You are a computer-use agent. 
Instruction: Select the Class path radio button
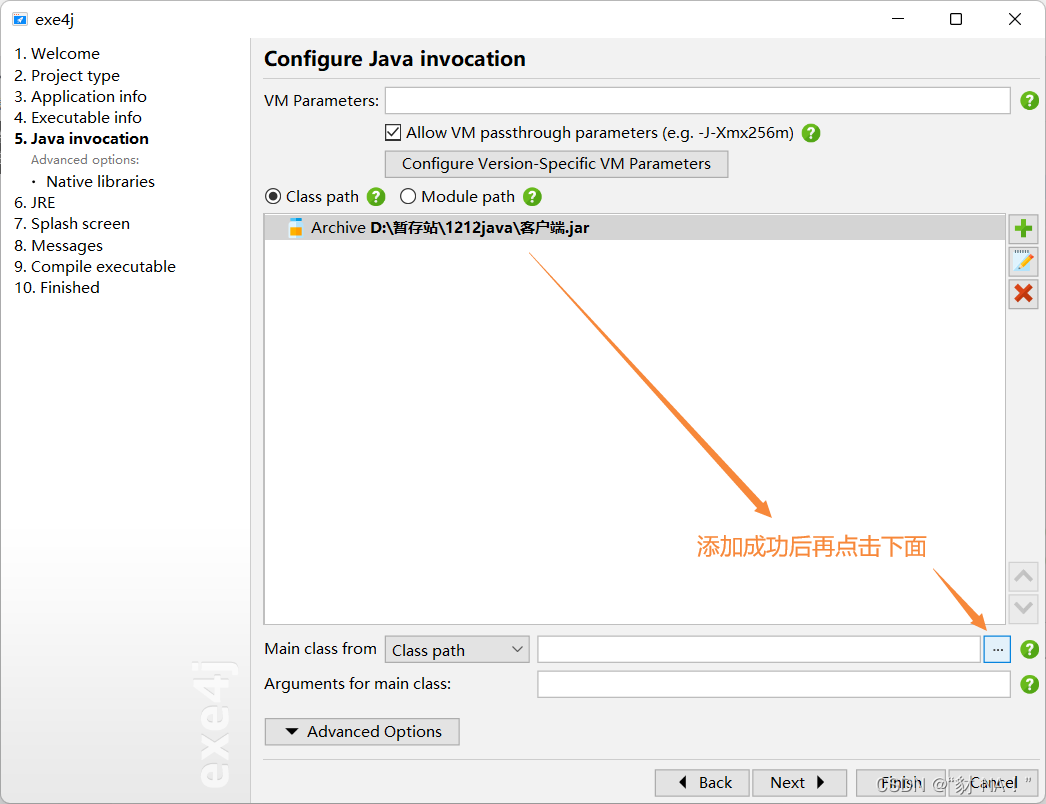pos(272,196)
